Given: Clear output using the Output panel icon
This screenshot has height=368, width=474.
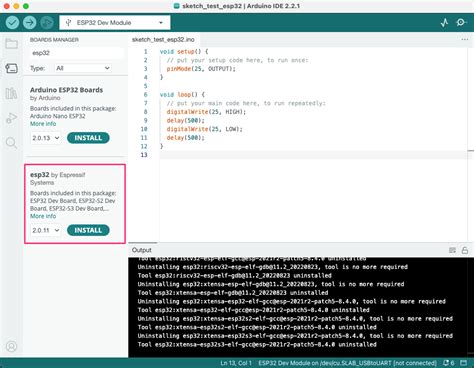Looking at the screenshot, I should [452, 250].
